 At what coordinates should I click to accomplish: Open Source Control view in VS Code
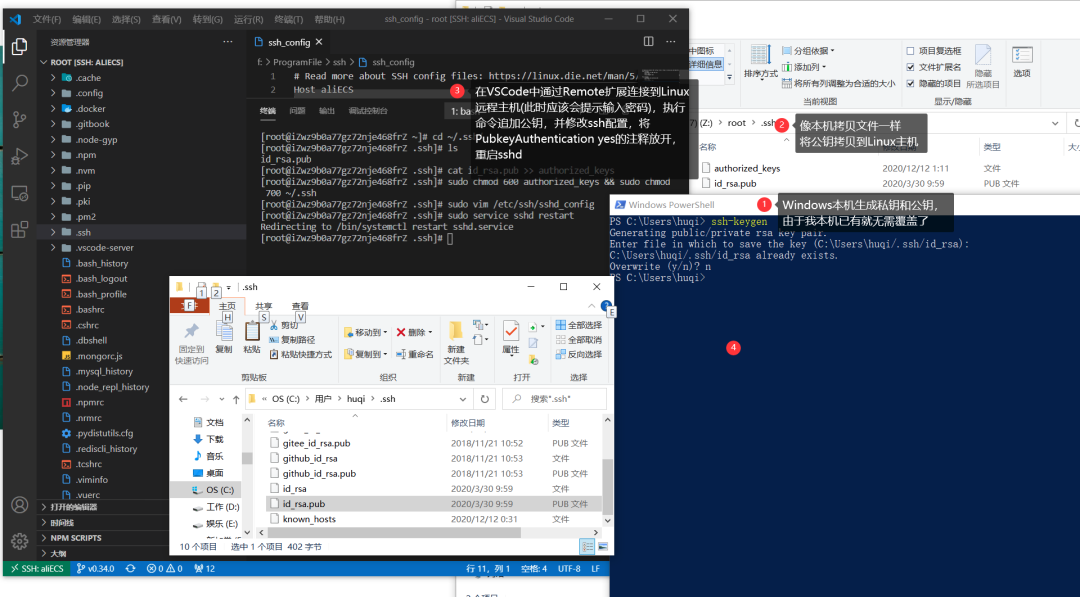coord(19,119)
